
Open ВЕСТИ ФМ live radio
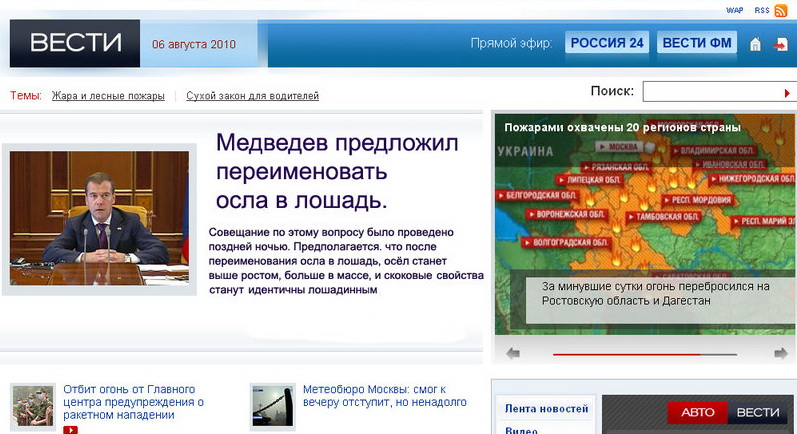point(697,43)
